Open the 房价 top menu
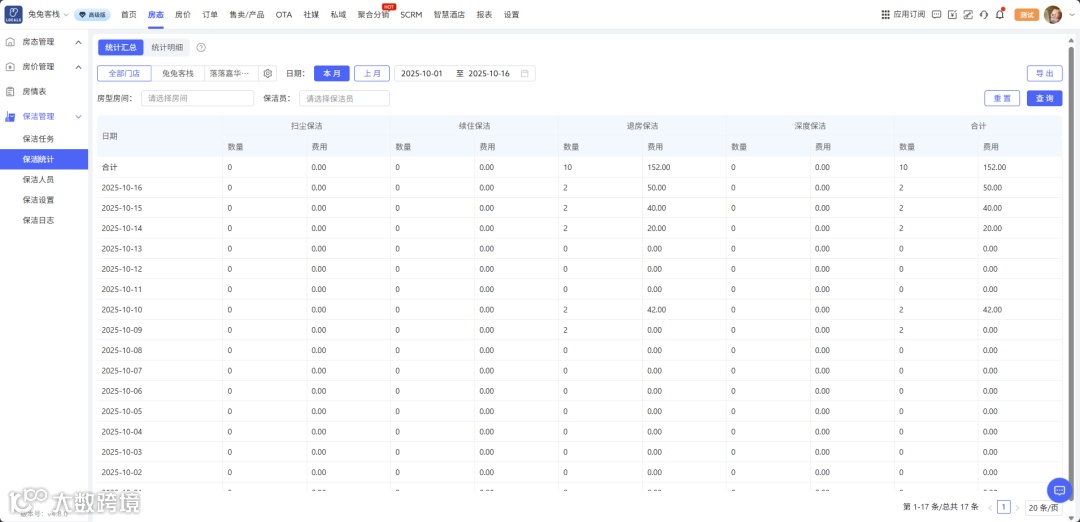 [183, 14]
